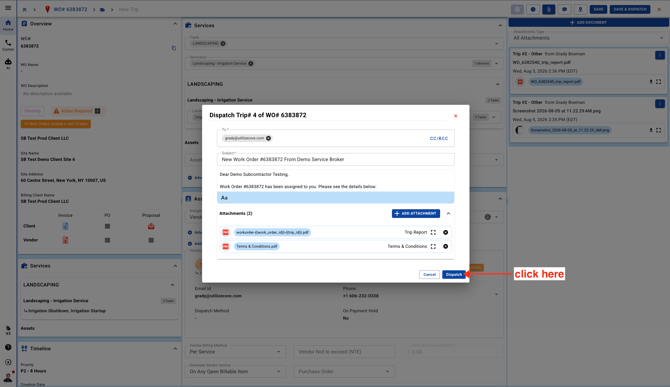The image size is (670, 387).
Task: Click the PDF icon of Terms & Conditions attachment
Action: click(x=226, y=246)
